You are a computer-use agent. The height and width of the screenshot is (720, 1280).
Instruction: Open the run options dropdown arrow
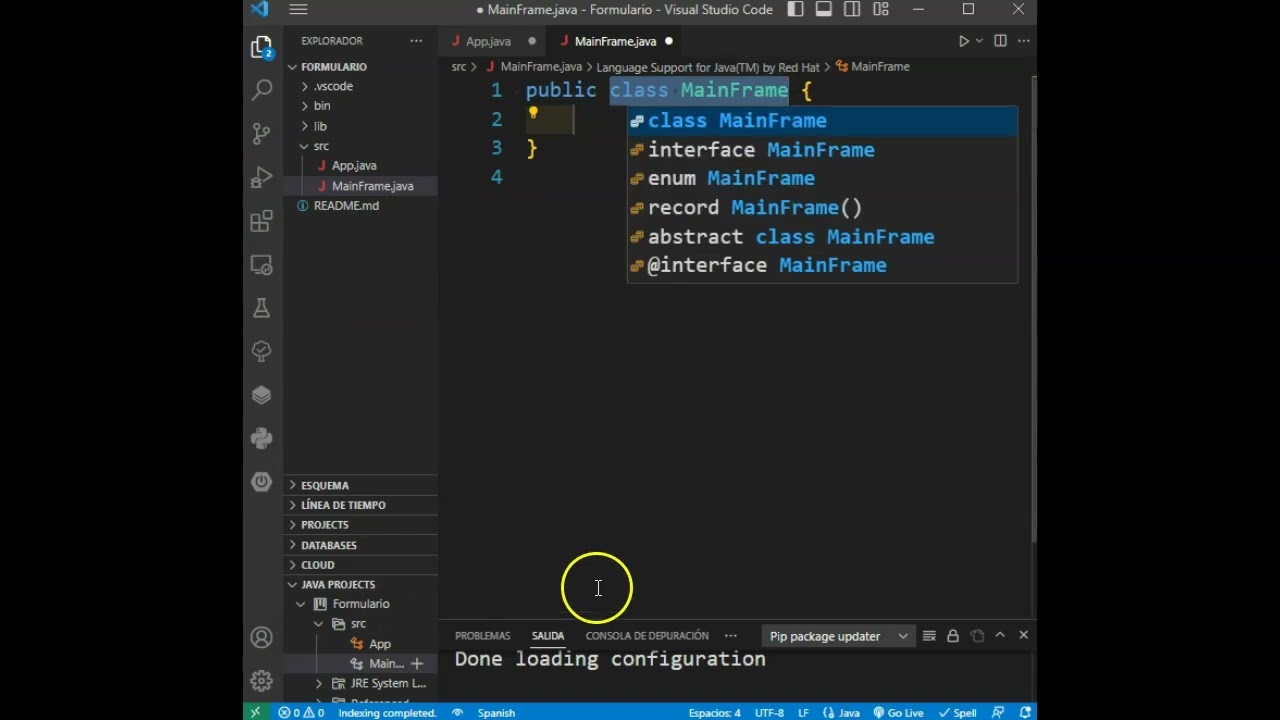tap(980, 41)
